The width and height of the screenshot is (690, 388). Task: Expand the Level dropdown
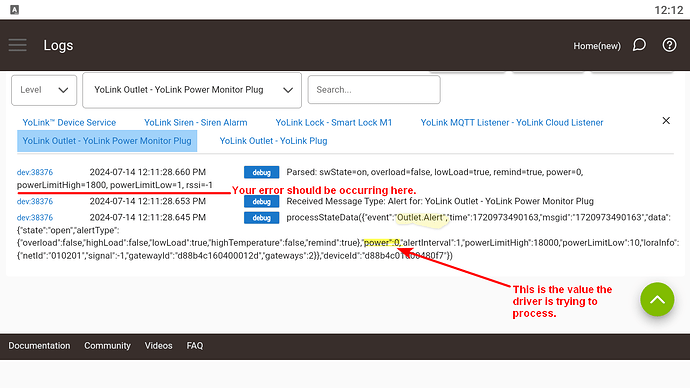(x=44, y=90)
